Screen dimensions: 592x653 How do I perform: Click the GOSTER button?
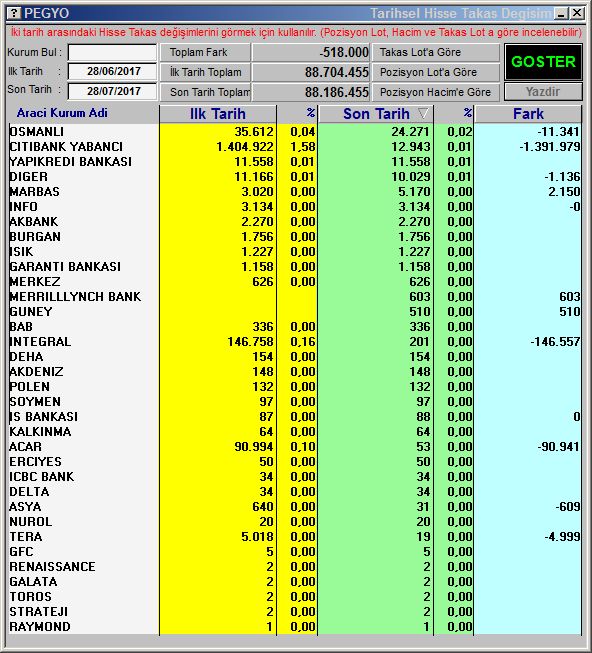tap(543, 62)
